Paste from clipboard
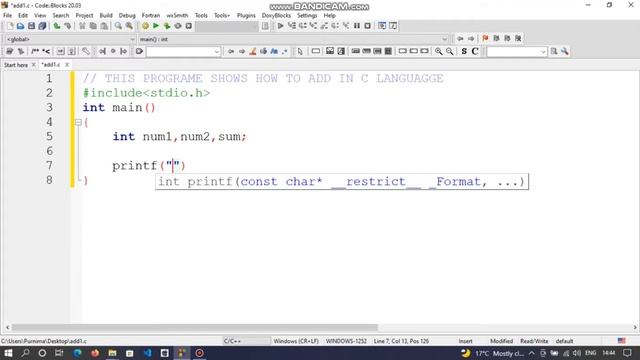Image resolution: width=640 pixels, height=360 pixels. (104, 26)
